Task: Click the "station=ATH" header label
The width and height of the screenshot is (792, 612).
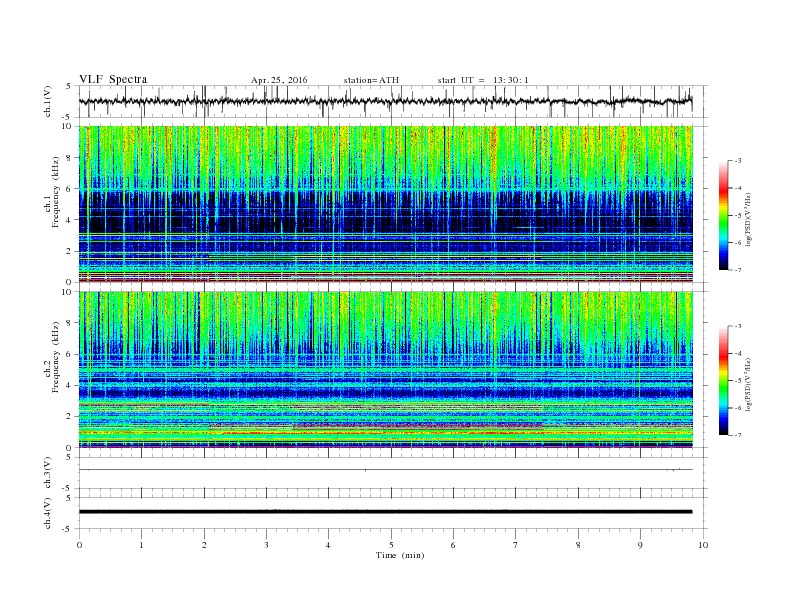Action: (x=371, y=80)
